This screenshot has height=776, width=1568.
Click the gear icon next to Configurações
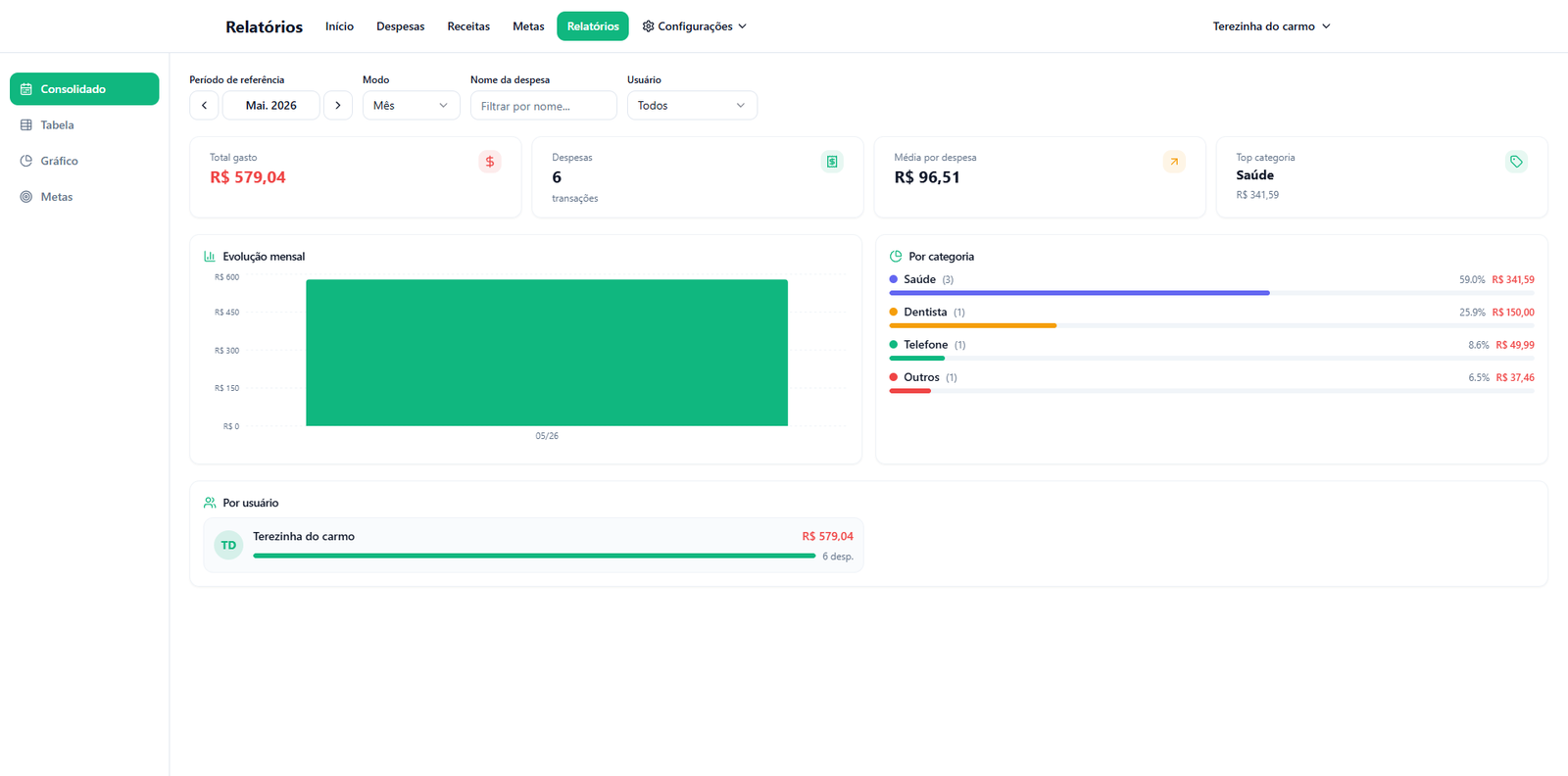click(648, 26)
